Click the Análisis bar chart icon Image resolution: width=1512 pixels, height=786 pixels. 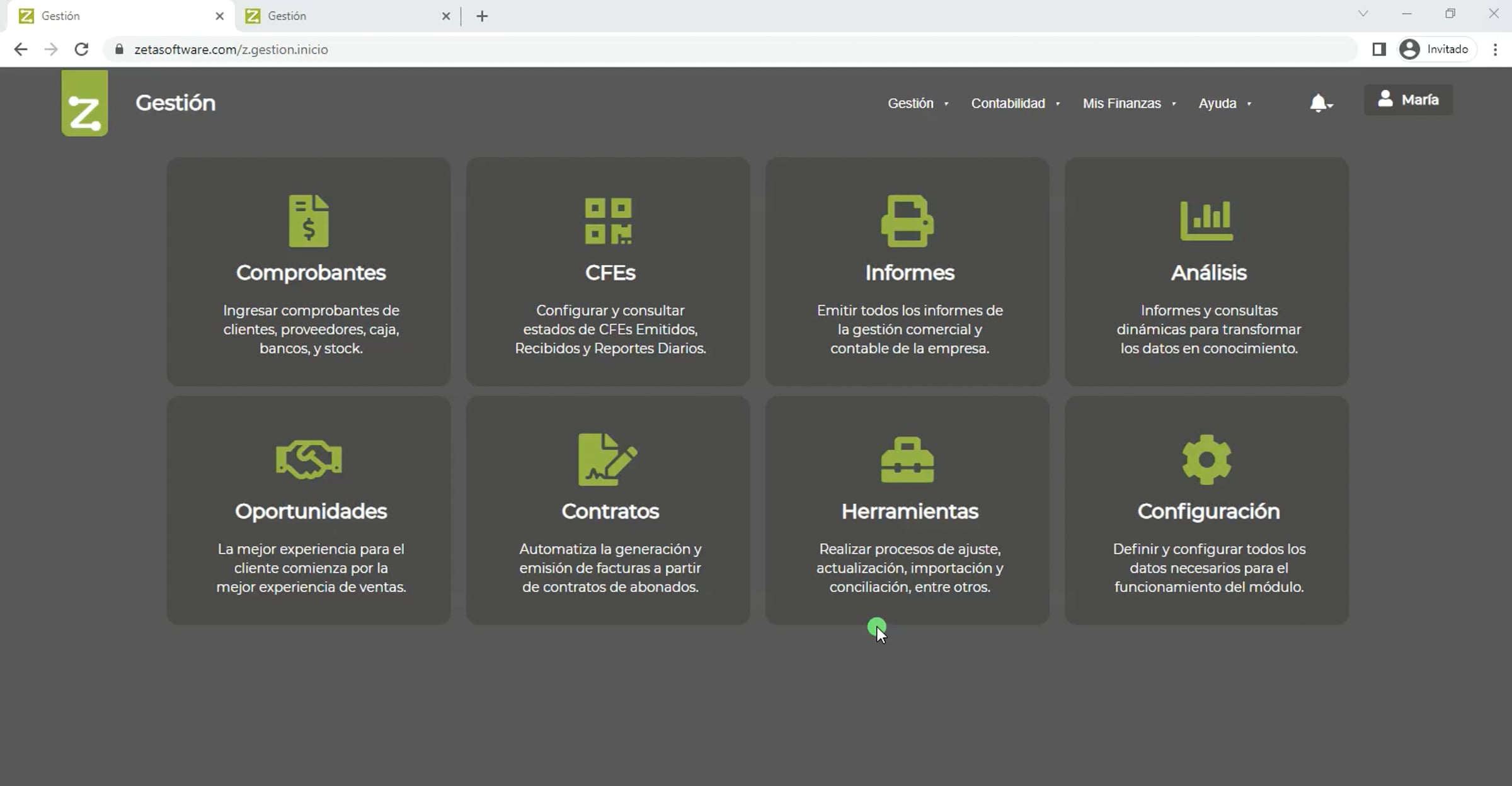click(x=1206, y=220)
